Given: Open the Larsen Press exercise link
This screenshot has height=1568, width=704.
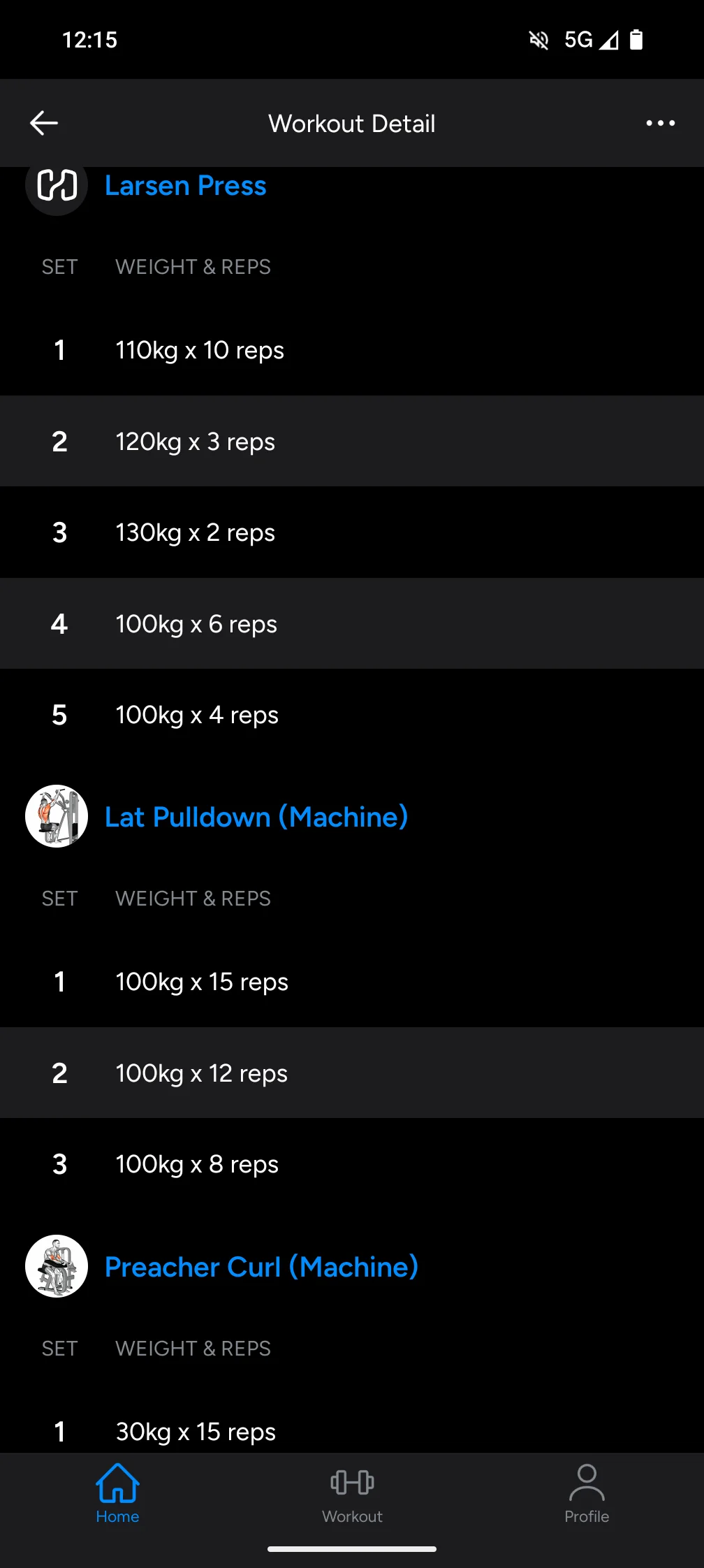Looking at the screenshot, I should click(x=186, y=186).
